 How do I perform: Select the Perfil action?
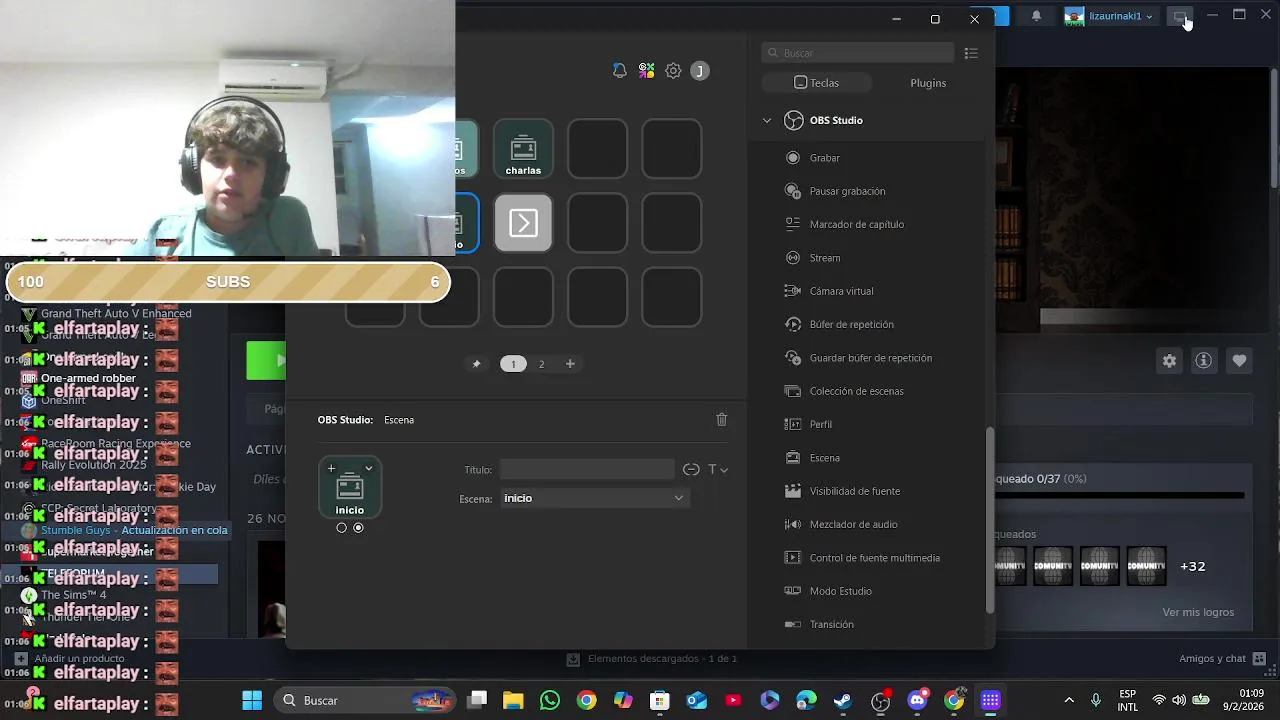click(x=820, y=424)
